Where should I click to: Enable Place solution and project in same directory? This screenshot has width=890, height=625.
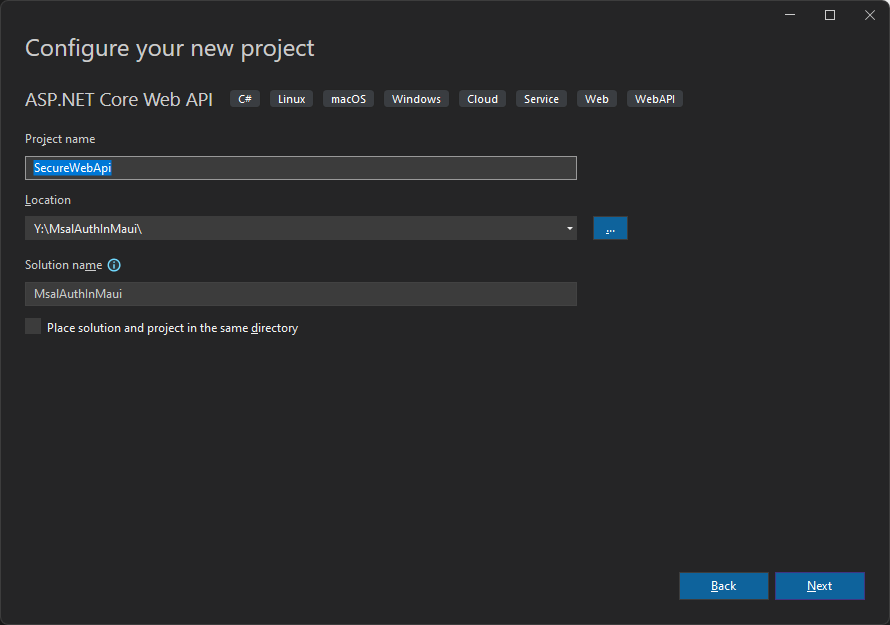coord(33,326)
